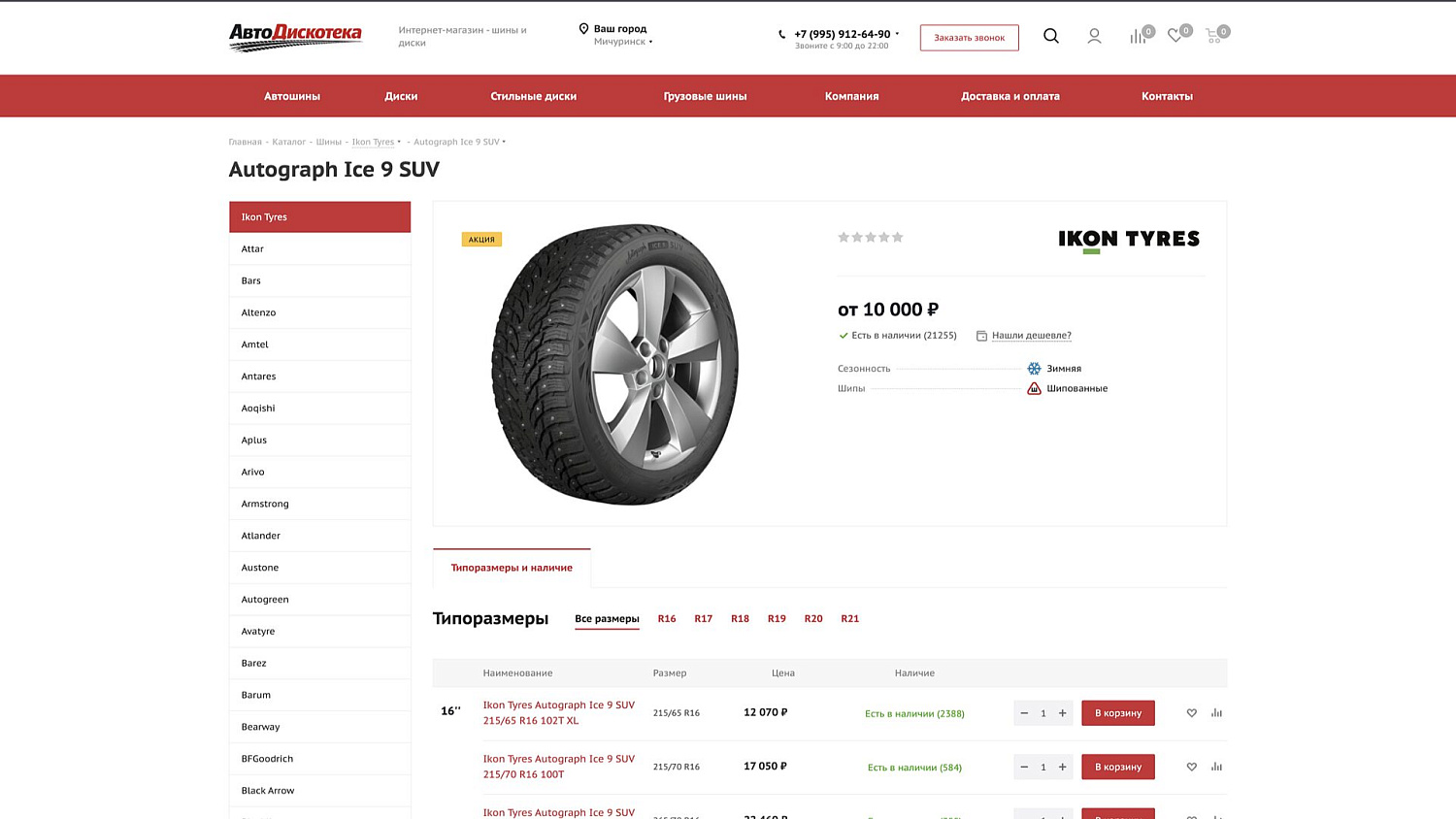The height and width of the screenshot is (819, 1456).
Task: Select Bars brand in sidebar
Action: (320, 281)
